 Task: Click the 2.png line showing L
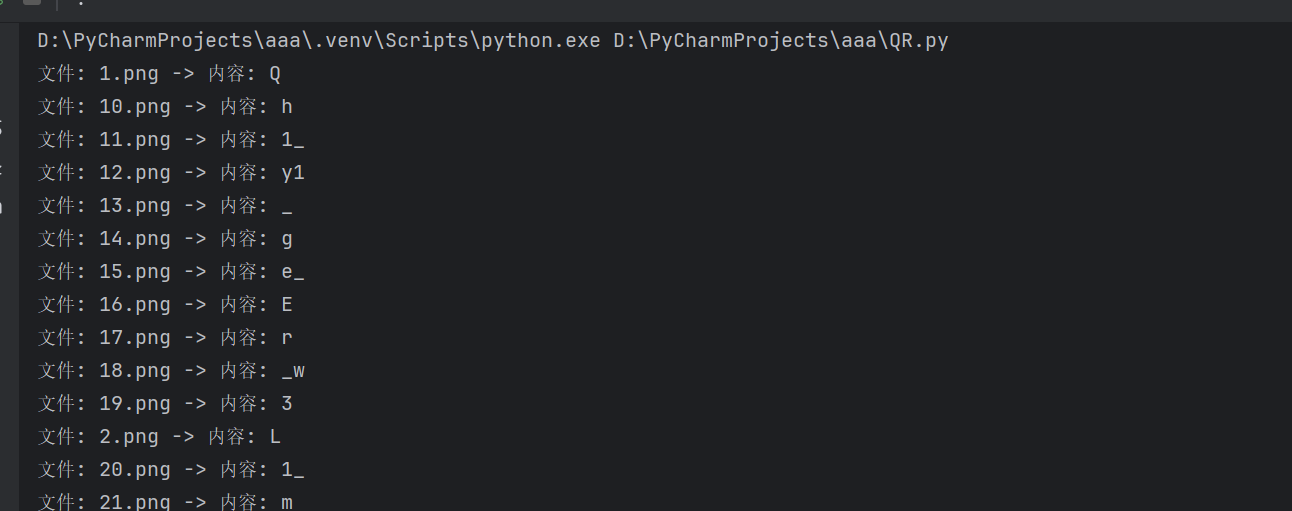(160, 437)
